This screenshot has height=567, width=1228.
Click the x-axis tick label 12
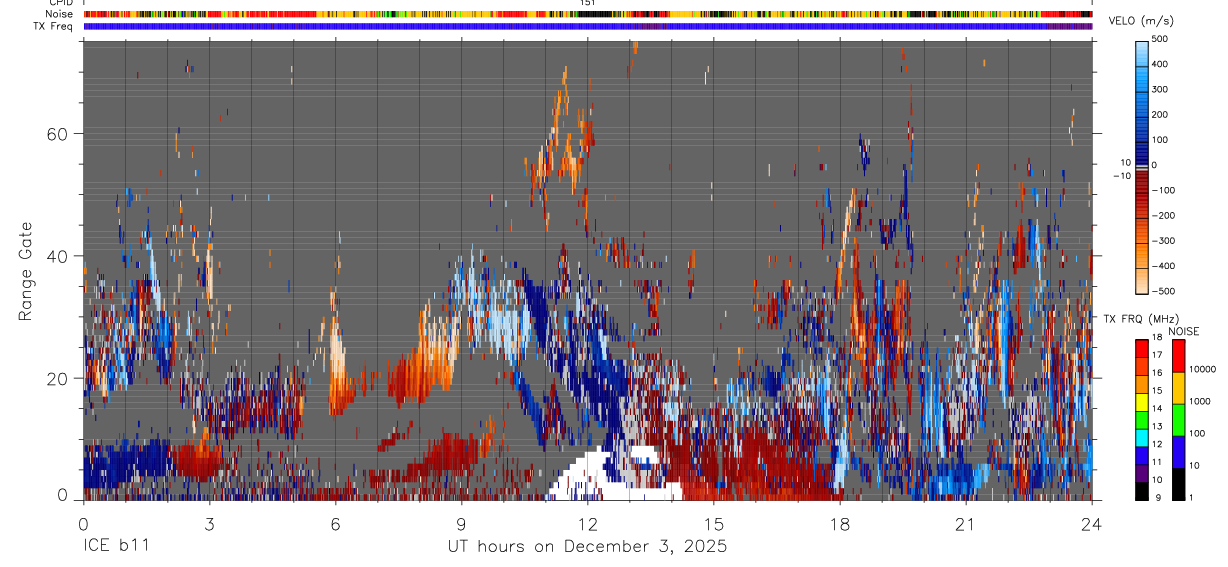588,524
